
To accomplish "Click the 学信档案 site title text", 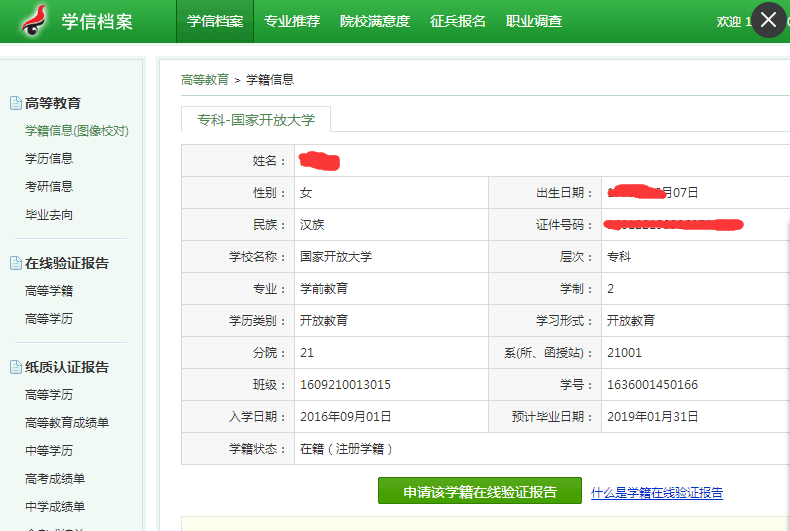I will [x=97, y=22].
